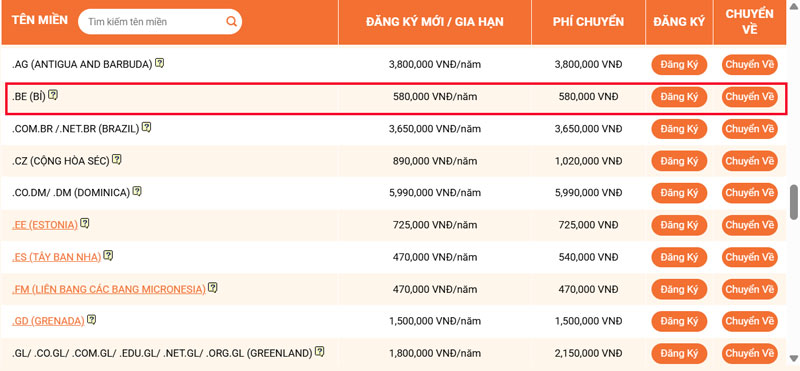Open the .GD (GRENADA) link
The width and height of the screenshot is (800, 371).
[x=48, y=321]
